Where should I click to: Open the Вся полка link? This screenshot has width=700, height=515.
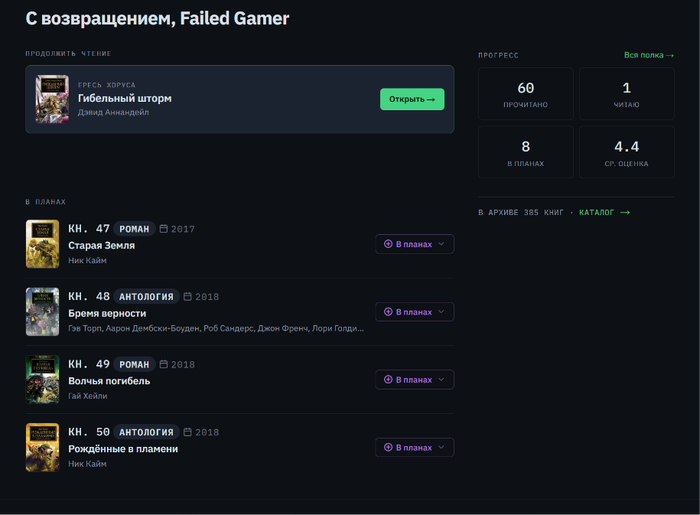(x=649, y=55)
